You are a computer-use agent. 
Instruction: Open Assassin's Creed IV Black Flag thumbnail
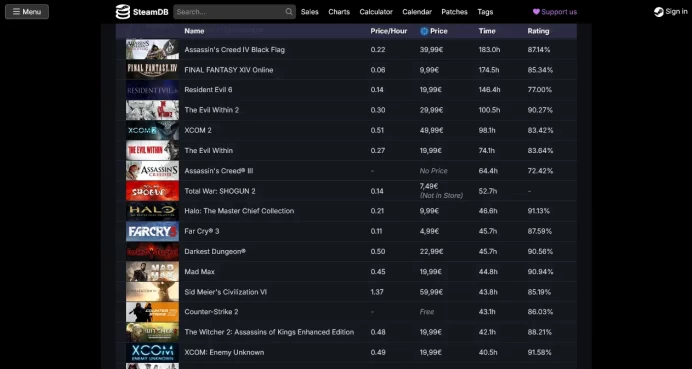(152, 49)
